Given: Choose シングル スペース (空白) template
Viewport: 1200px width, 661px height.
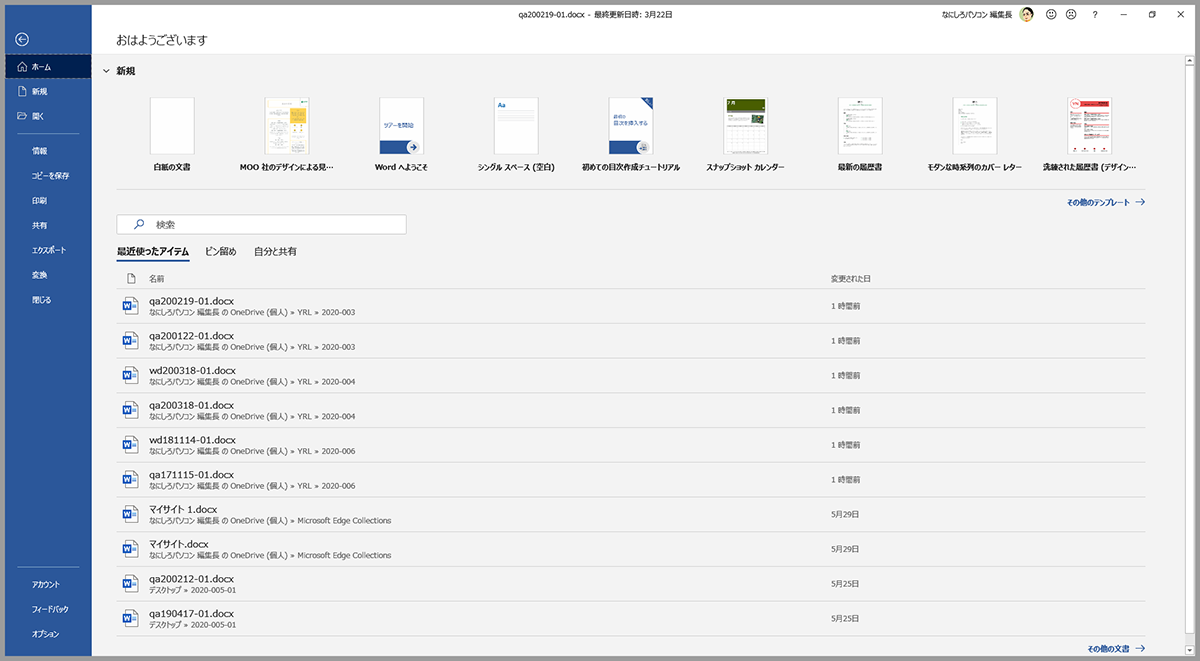Looking at the screenshot, I should (516, 135).
